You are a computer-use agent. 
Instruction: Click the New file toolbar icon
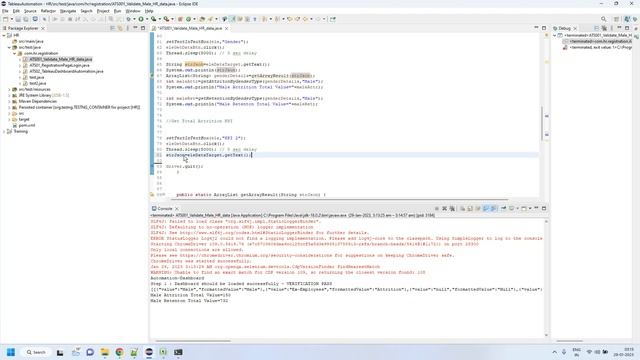coord(5,19)
